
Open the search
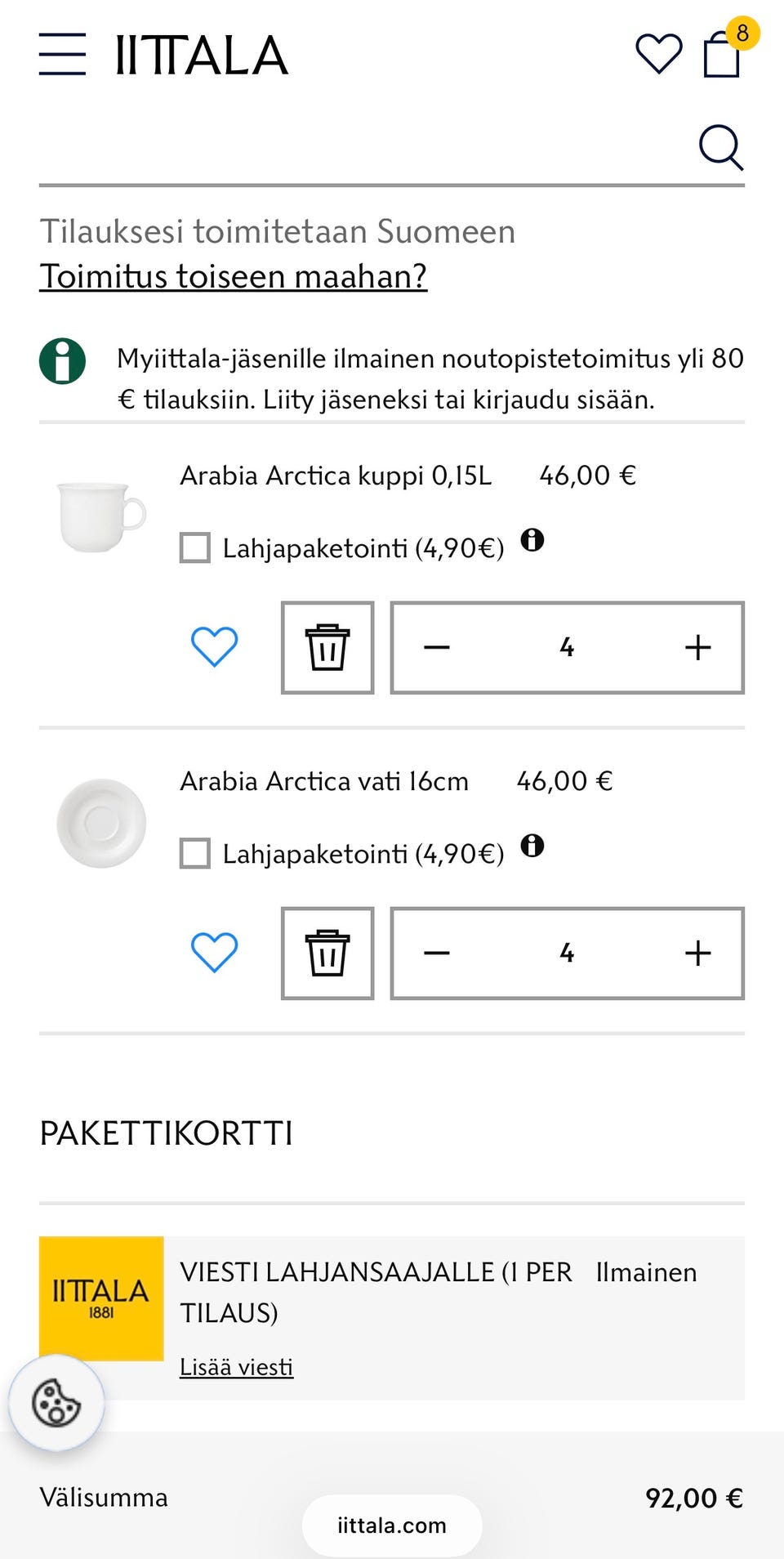720,147
